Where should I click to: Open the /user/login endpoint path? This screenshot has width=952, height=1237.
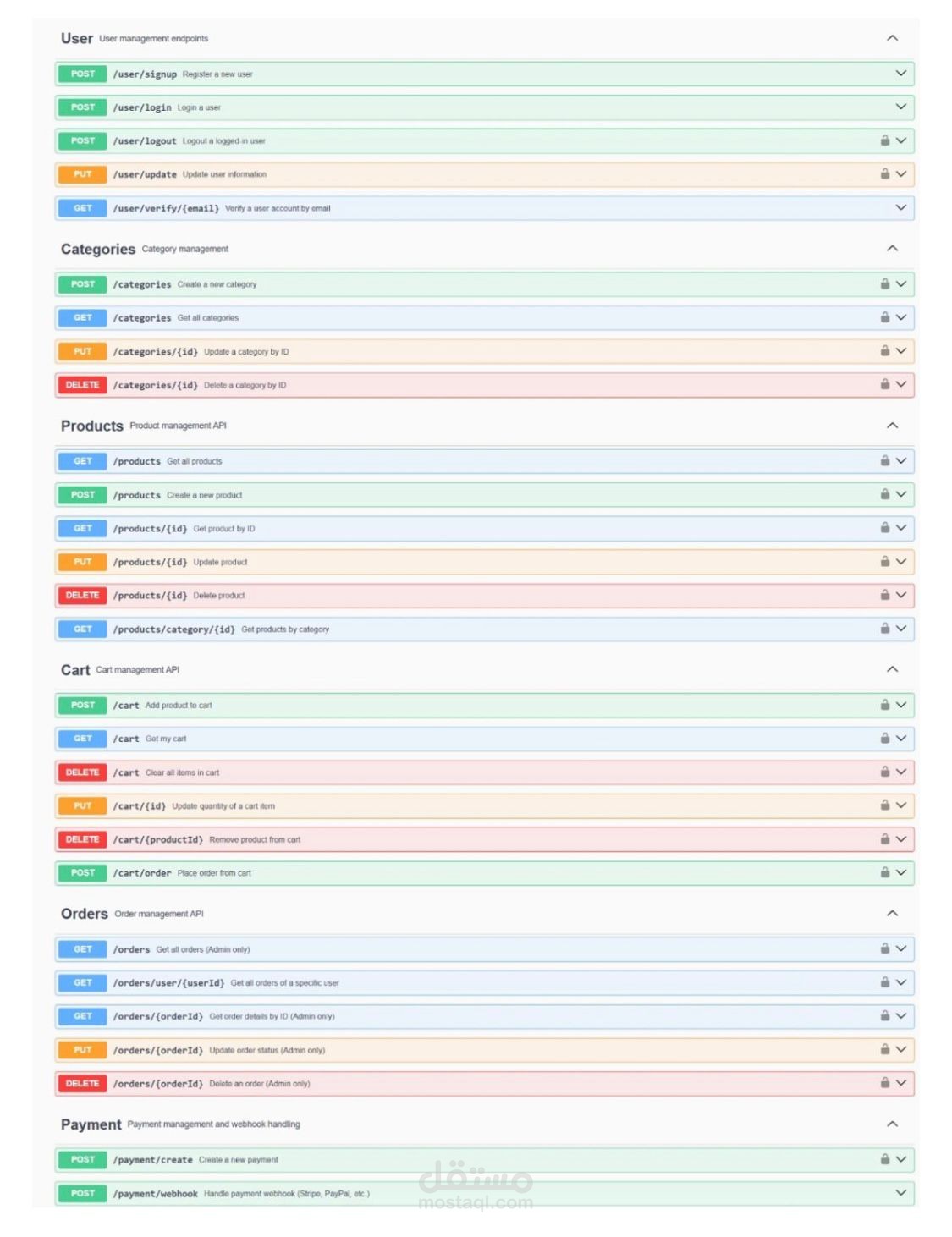(142, 107)
